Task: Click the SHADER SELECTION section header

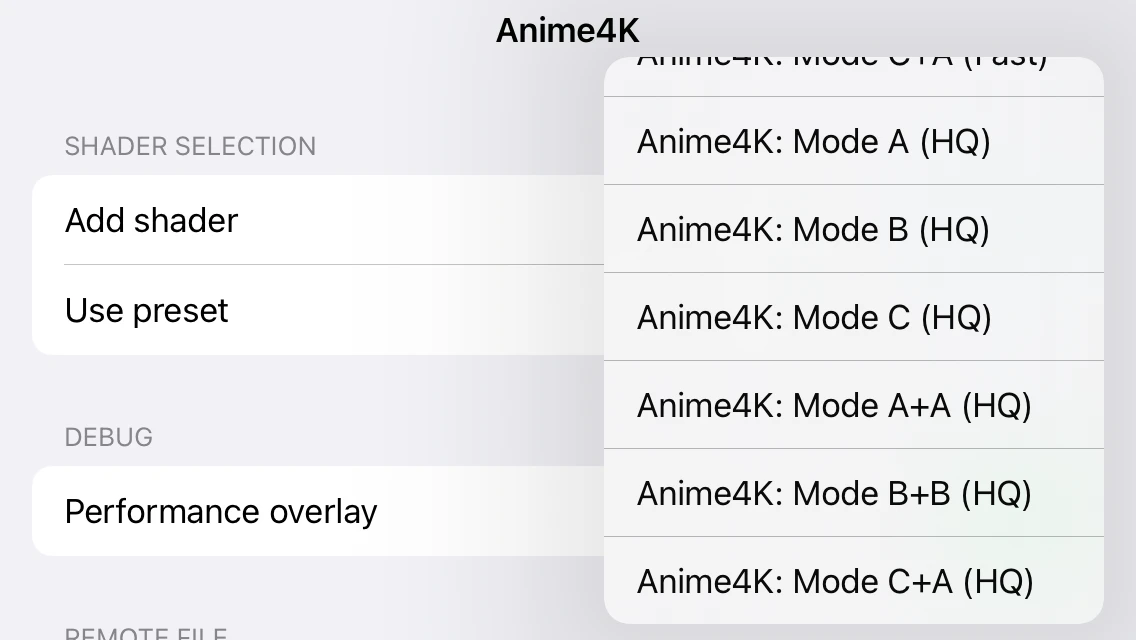Action: [190, 146]
